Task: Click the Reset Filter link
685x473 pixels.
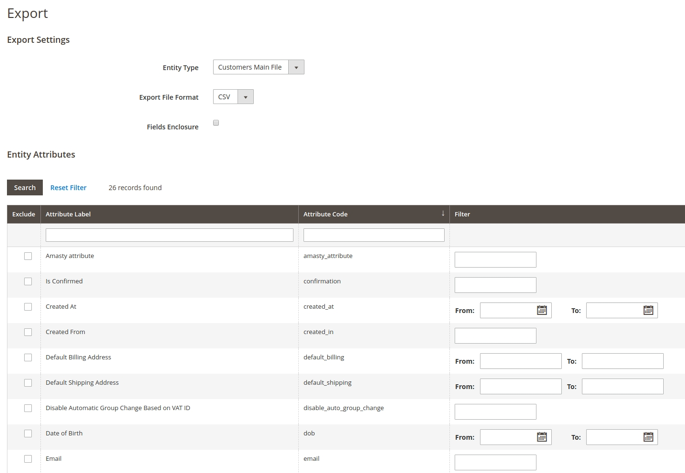Action: coord(68,188)
